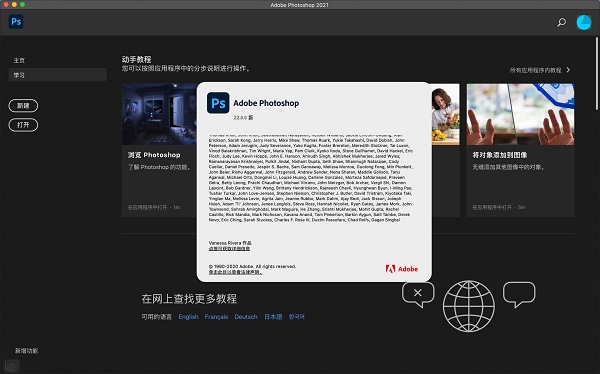Switch tutorials language to Deutsch
Viewport: 600px width, 374px height.
(x=246, y=317)
